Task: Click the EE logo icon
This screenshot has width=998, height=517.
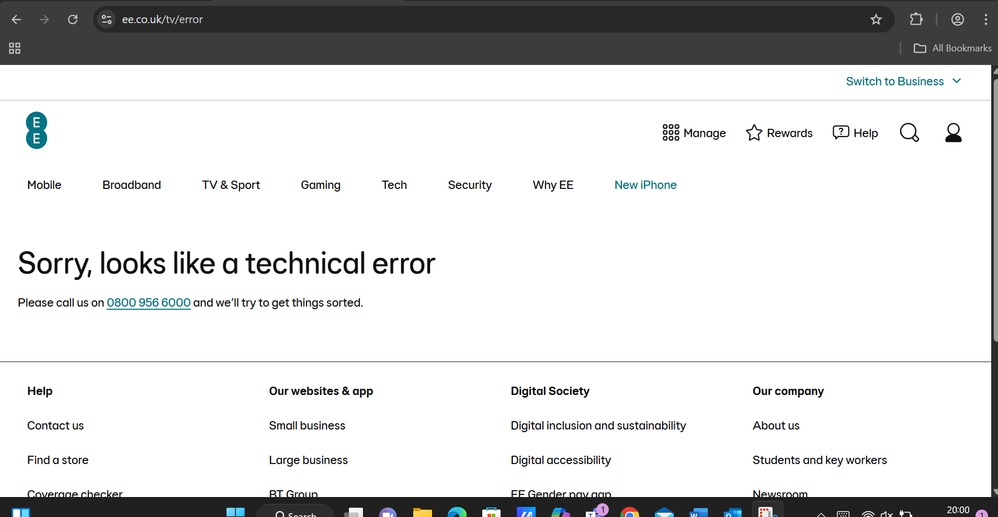Action: (x=37, y=131)
